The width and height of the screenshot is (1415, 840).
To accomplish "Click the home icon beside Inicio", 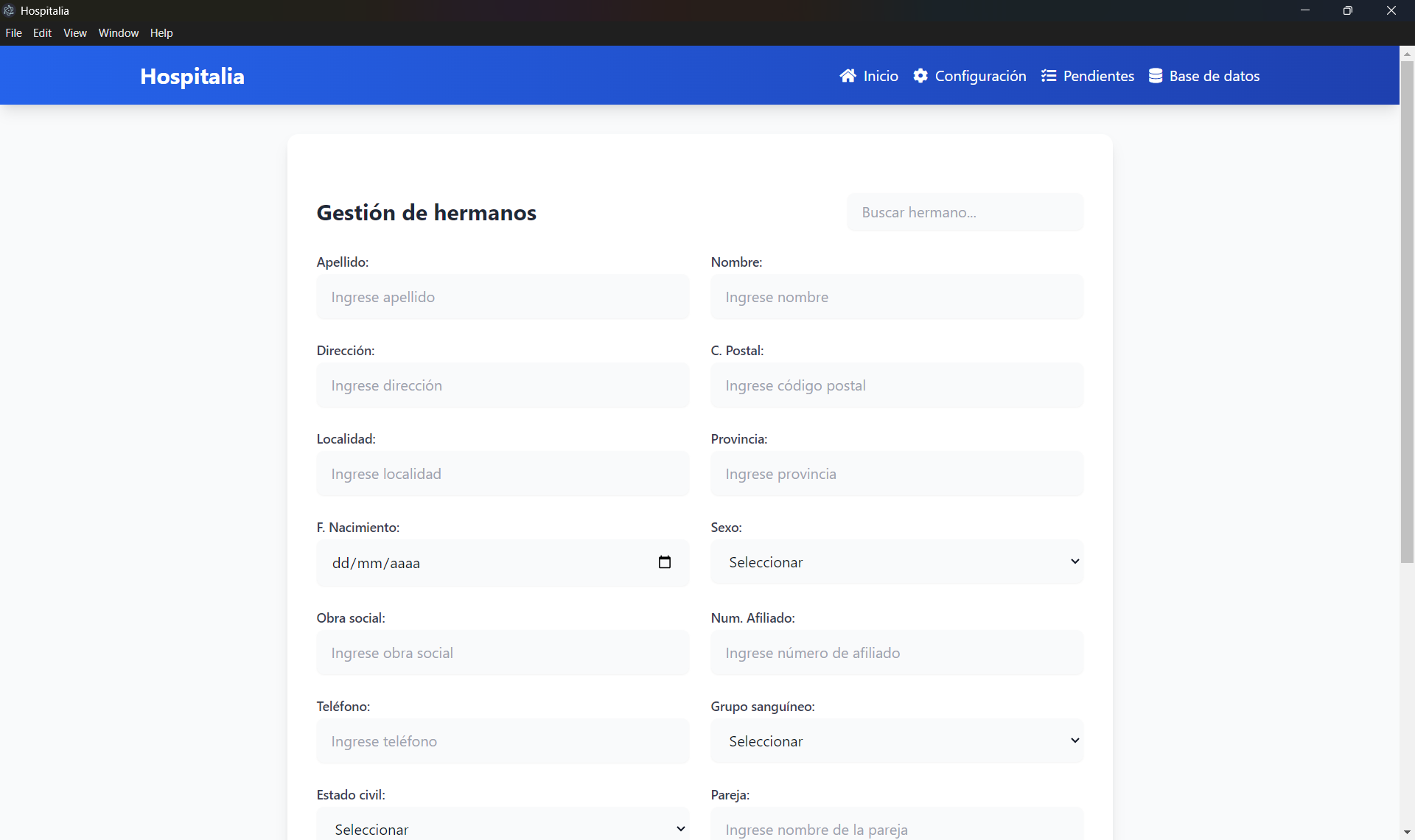I will coord(848,76).
